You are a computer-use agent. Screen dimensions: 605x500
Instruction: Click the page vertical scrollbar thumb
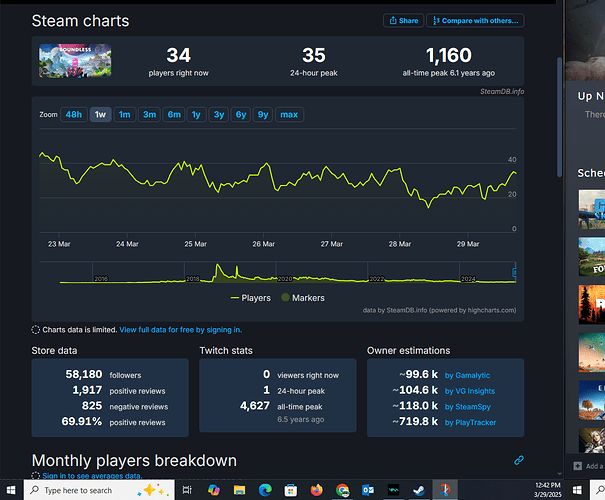pos(559,117)
